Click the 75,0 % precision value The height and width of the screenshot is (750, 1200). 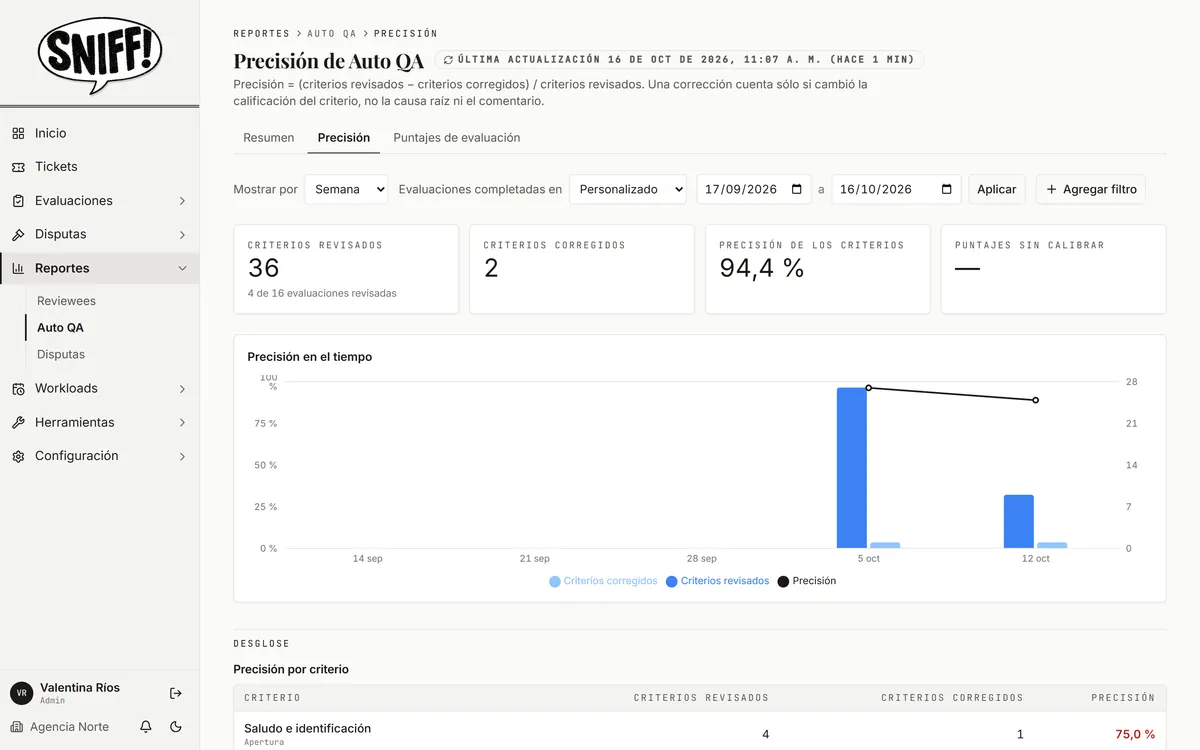(x=1135, y=734)
